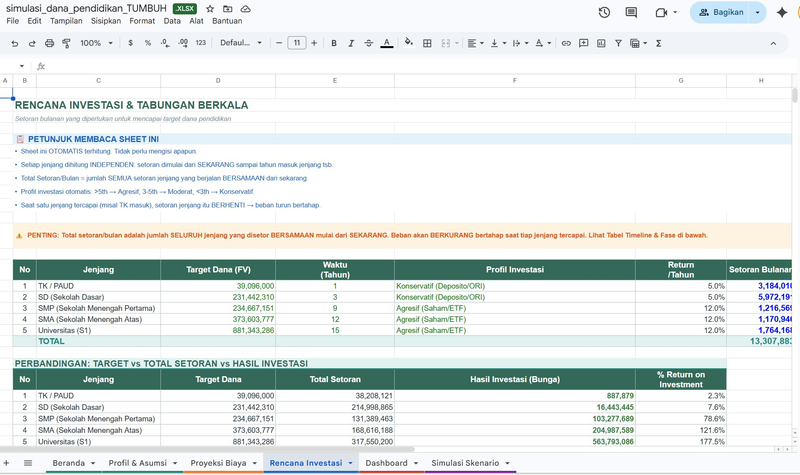Open version history clock icon
Viewport: 800px width, 475px height.
(605, 12)
